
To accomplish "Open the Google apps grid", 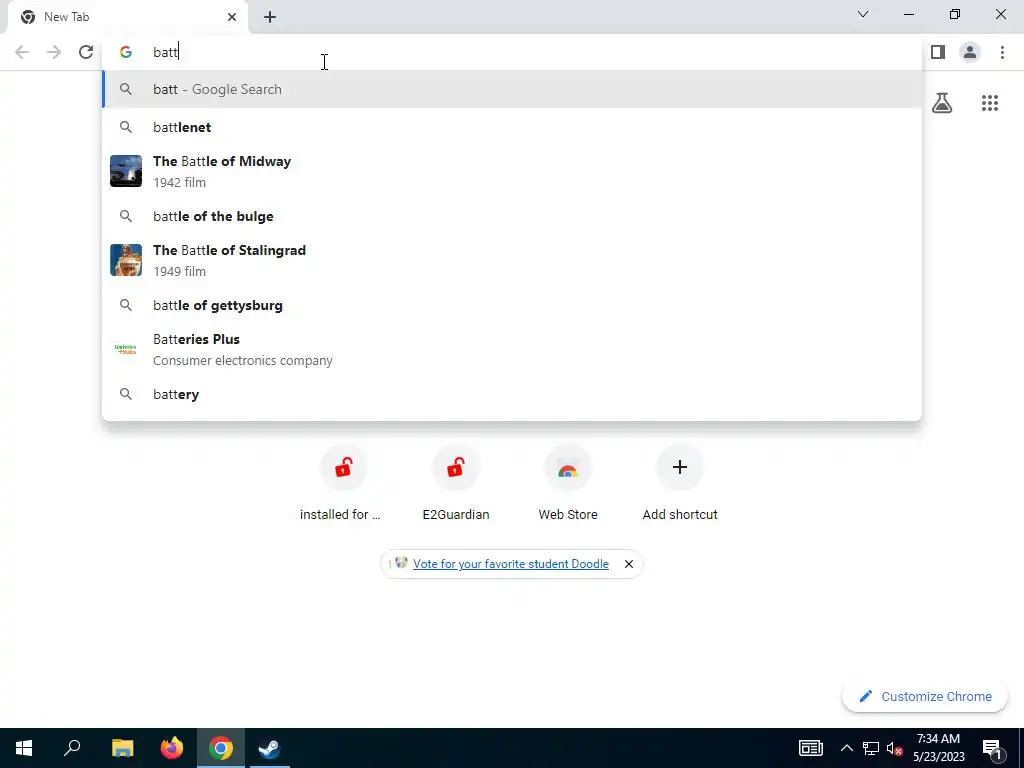I will [989, 103].
